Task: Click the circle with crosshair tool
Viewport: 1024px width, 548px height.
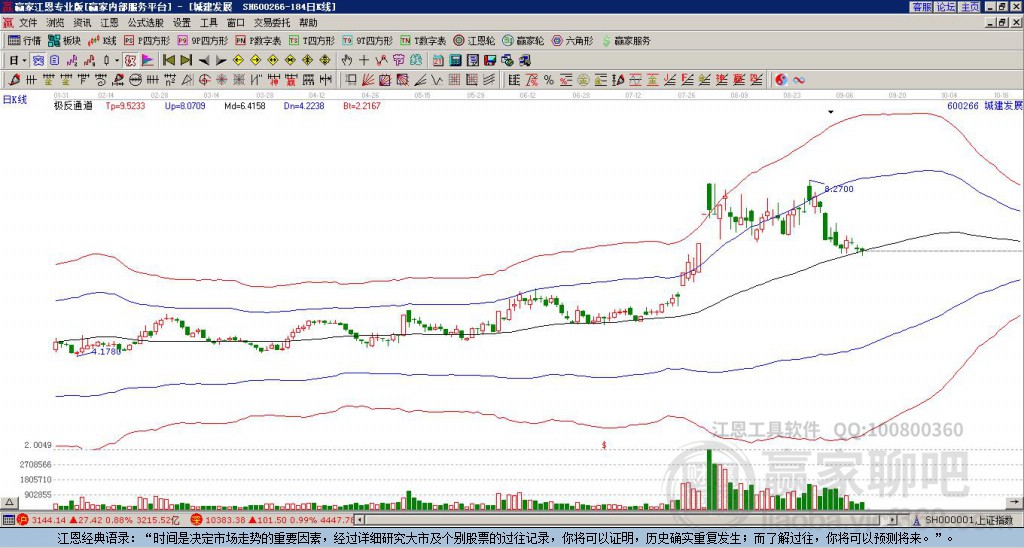Action: coord(204,80)
